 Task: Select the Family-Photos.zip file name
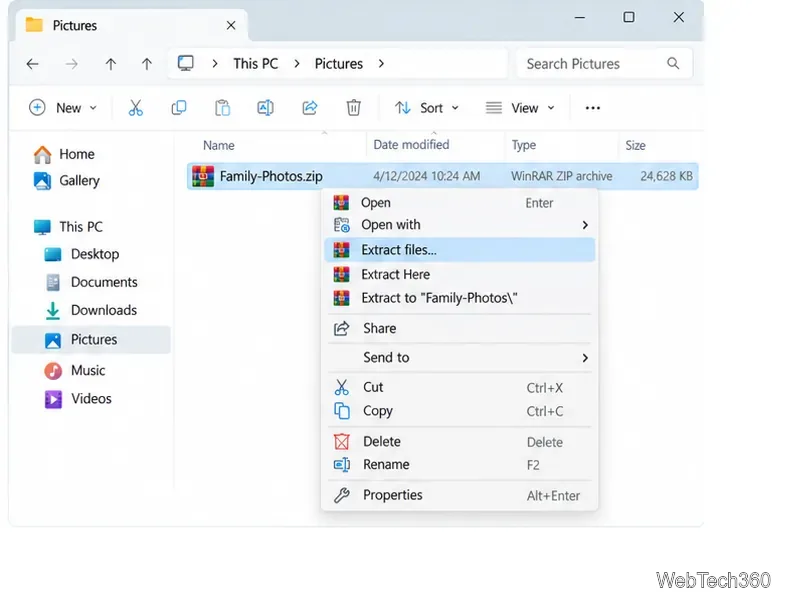pyautogui.click(x=271, y=176)
